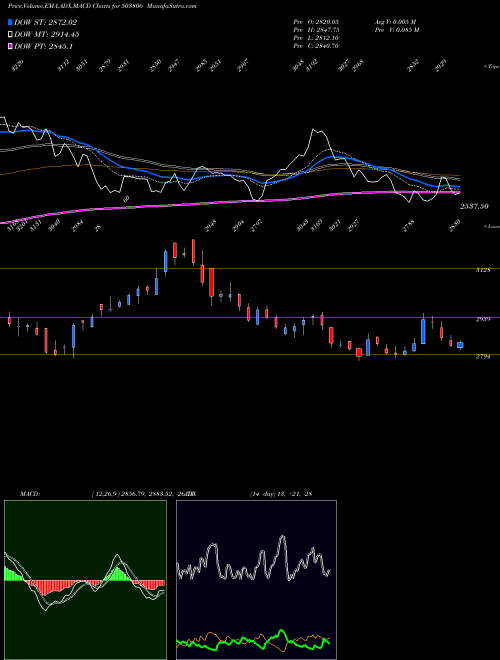Click the Pre H: 2847.75 value
Screen dimensions: 500x660
point(316,29)
